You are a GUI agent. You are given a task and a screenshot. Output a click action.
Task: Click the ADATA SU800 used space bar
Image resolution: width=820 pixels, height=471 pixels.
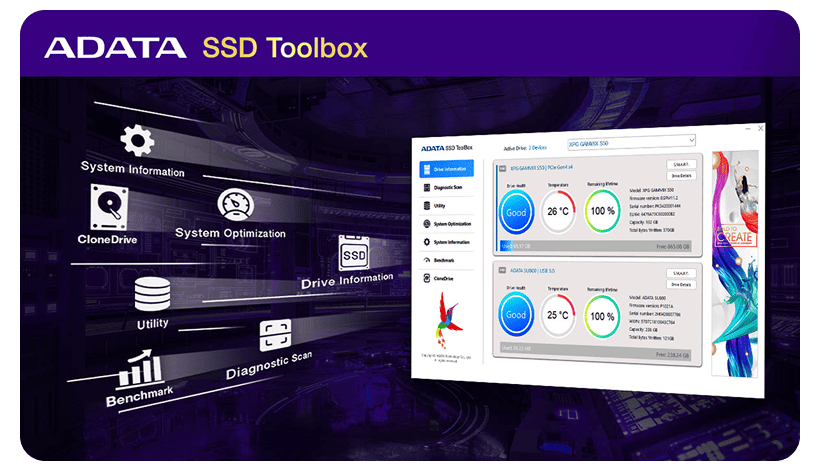pos(596,351)
